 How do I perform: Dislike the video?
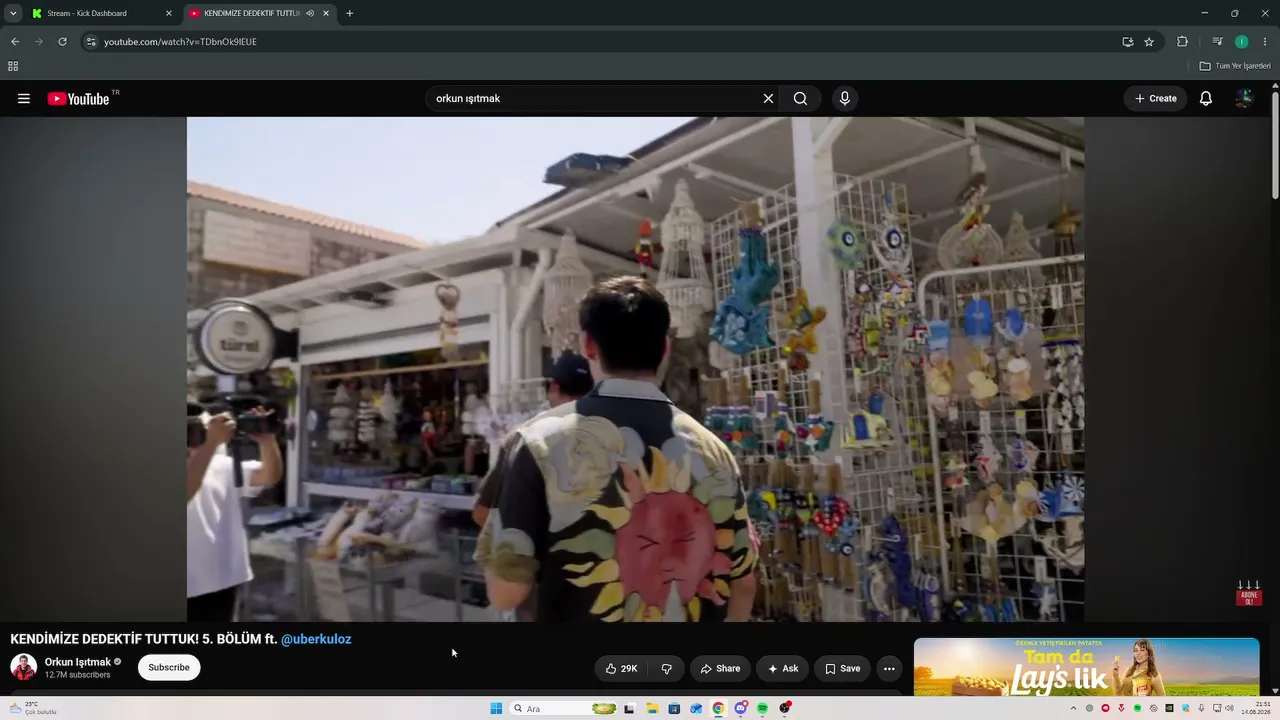(666, 668)
